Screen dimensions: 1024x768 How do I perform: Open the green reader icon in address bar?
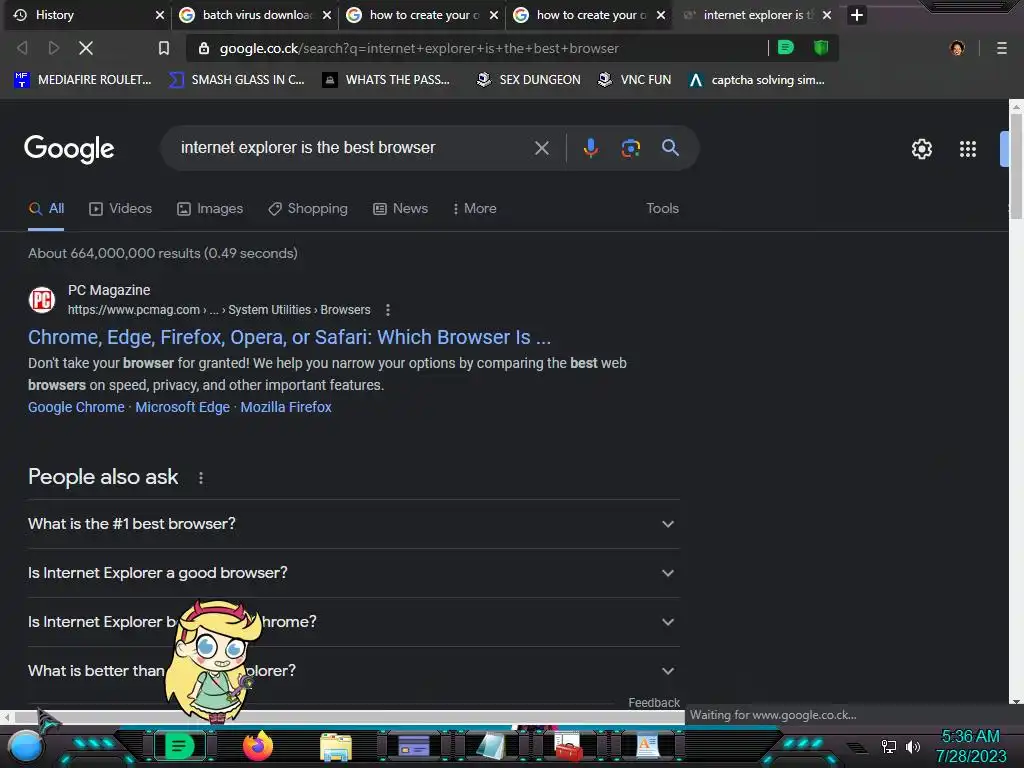pyautogui.click(x=786, y=47)
